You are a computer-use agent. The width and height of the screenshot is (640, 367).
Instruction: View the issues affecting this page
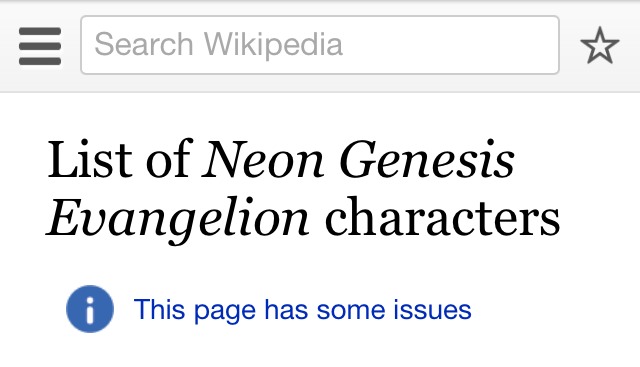tap(302, 310)
